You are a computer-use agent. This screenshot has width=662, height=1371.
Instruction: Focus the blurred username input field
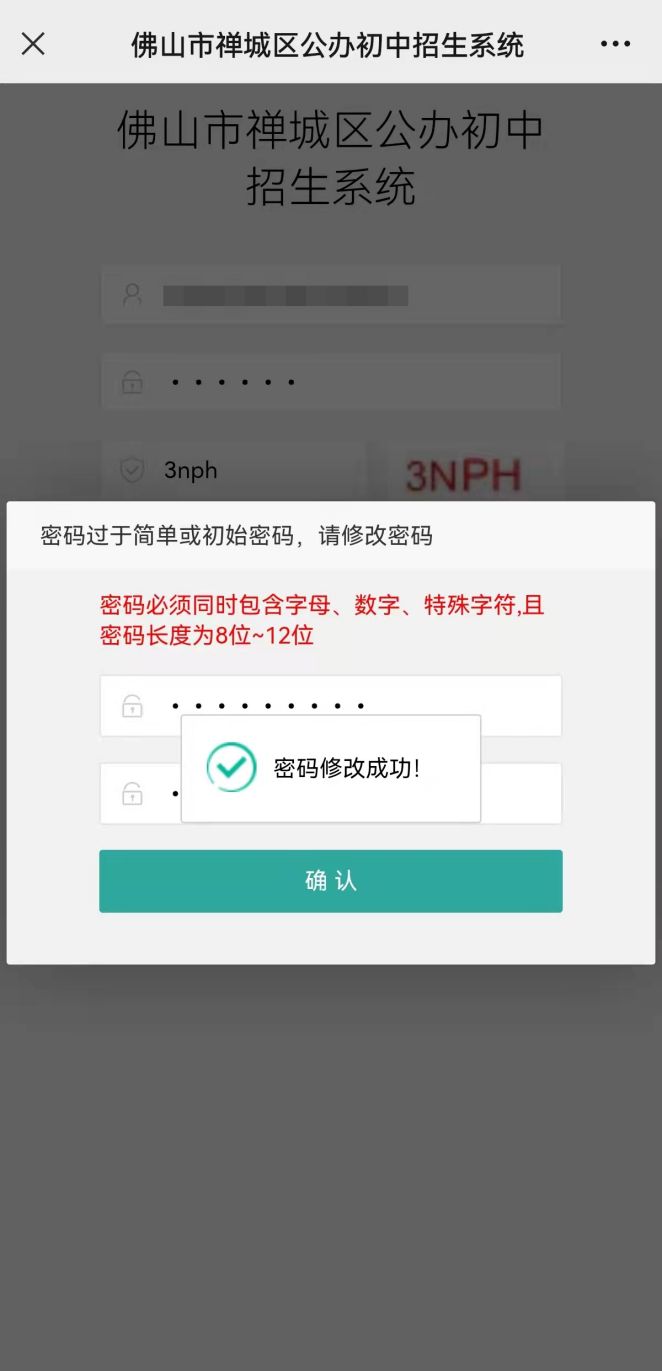[331, 295]
